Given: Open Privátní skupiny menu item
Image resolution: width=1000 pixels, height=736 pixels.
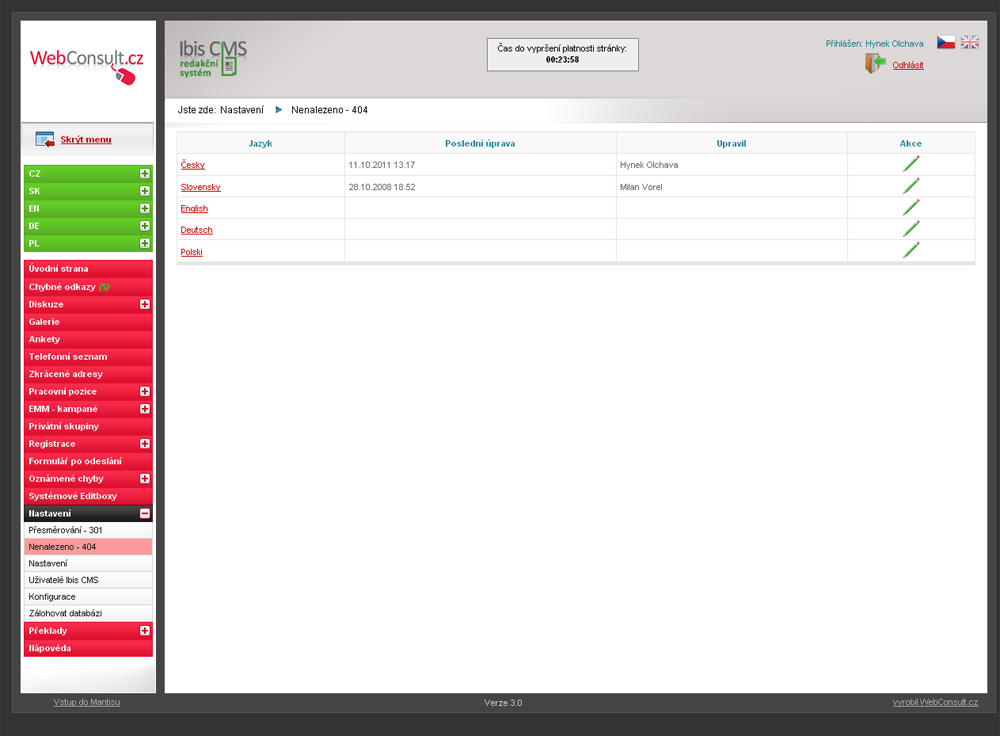Looking at the screenshot, I should (88, 427).
